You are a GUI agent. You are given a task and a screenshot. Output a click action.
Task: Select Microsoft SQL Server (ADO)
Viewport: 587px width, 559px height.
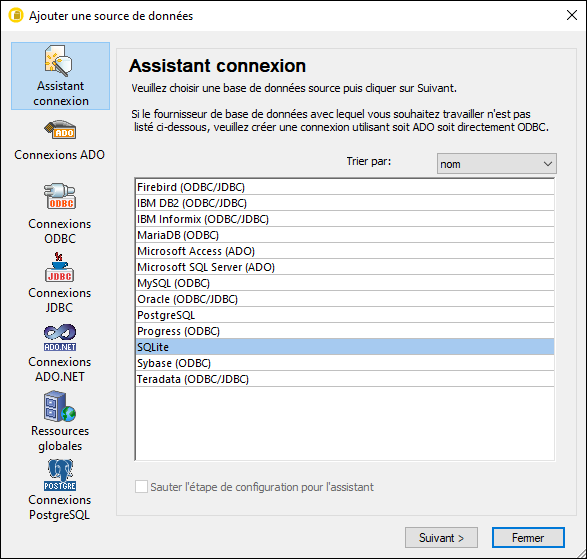[x=345, y=267]
